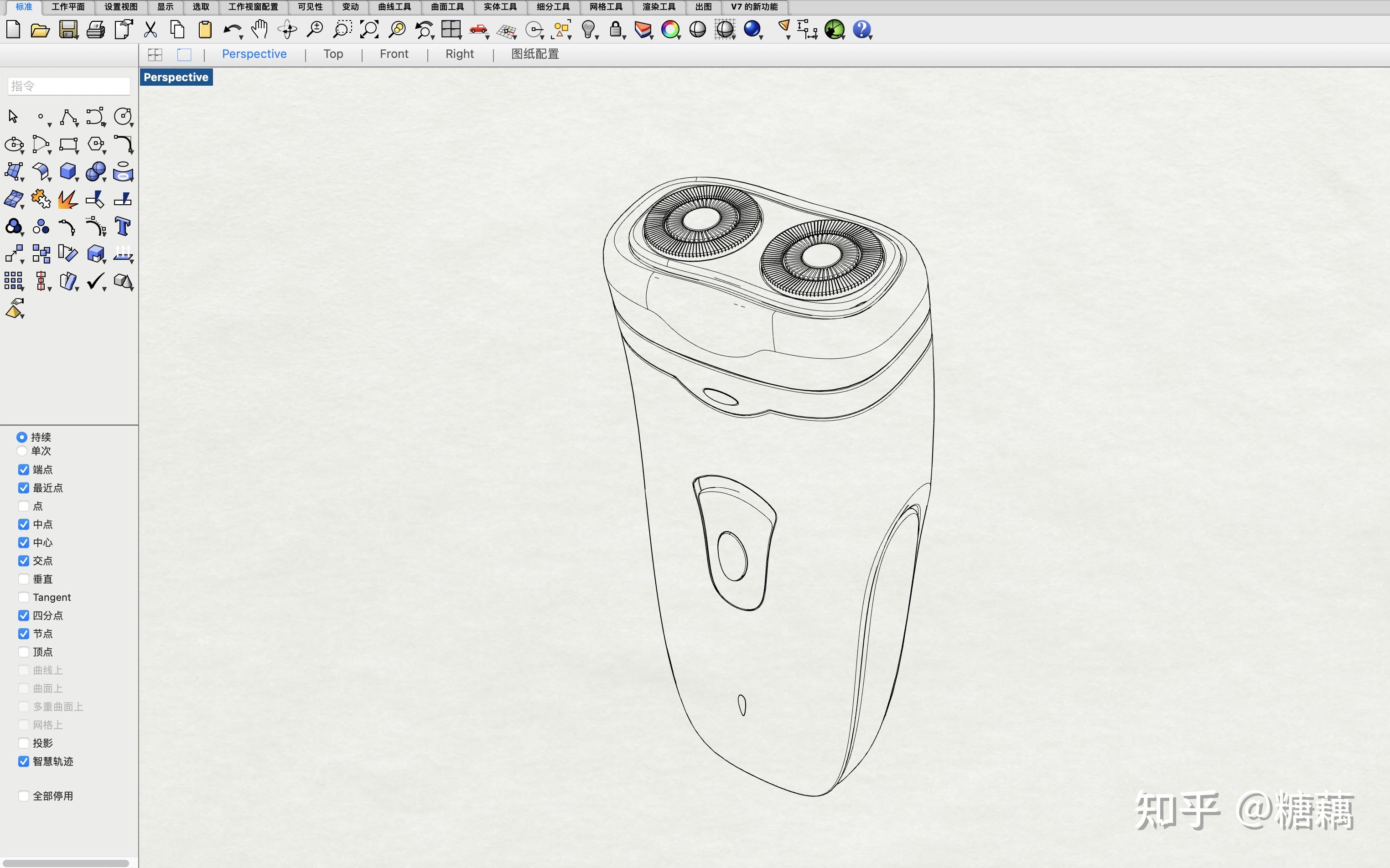Viewport: 1390px width, 868px height.
Task: Select the Polyline tool
Action: point(68,117)
